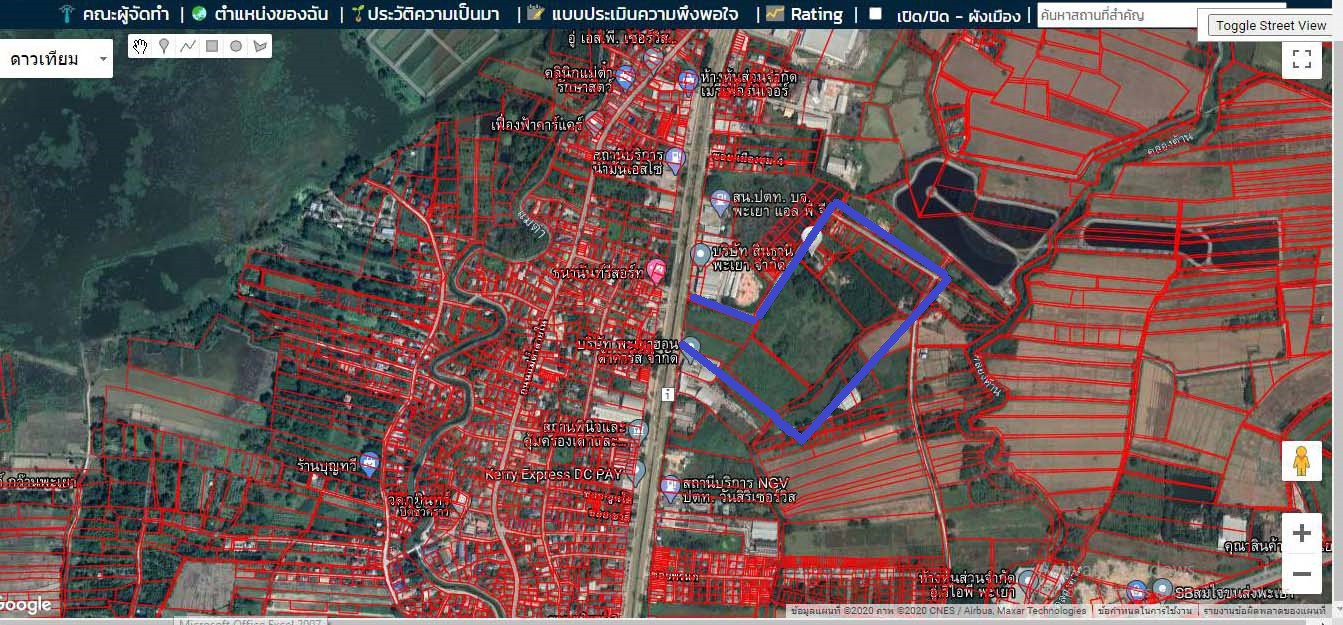Click the SBสมใจขนส่งพะเยา marker
Image resolution: width=1343 pixels, height=625 pixels.
1162,589
